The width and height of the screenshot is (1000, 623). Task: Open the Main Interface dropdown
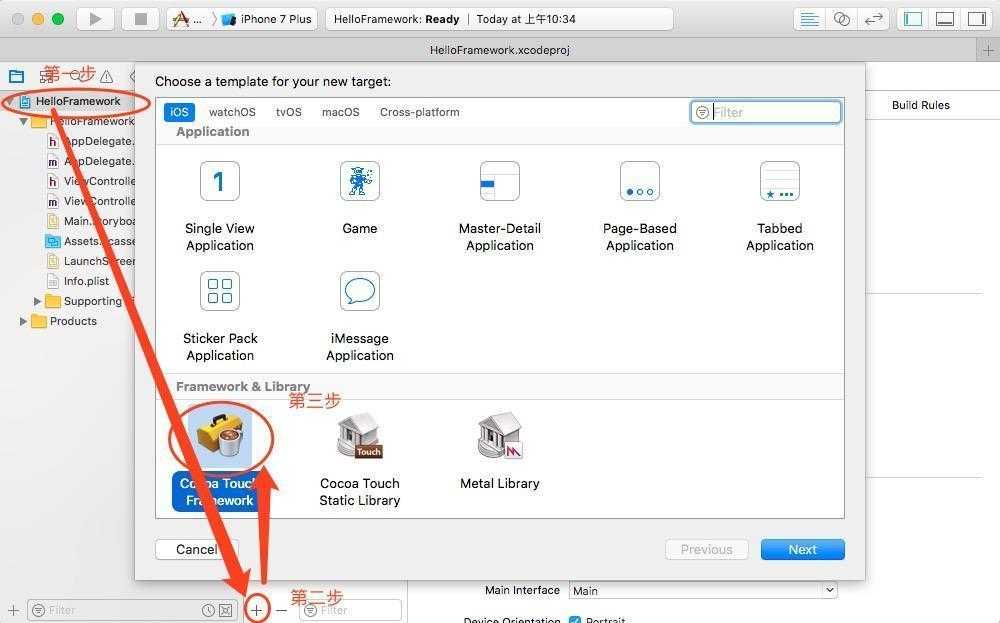point(702,590)
